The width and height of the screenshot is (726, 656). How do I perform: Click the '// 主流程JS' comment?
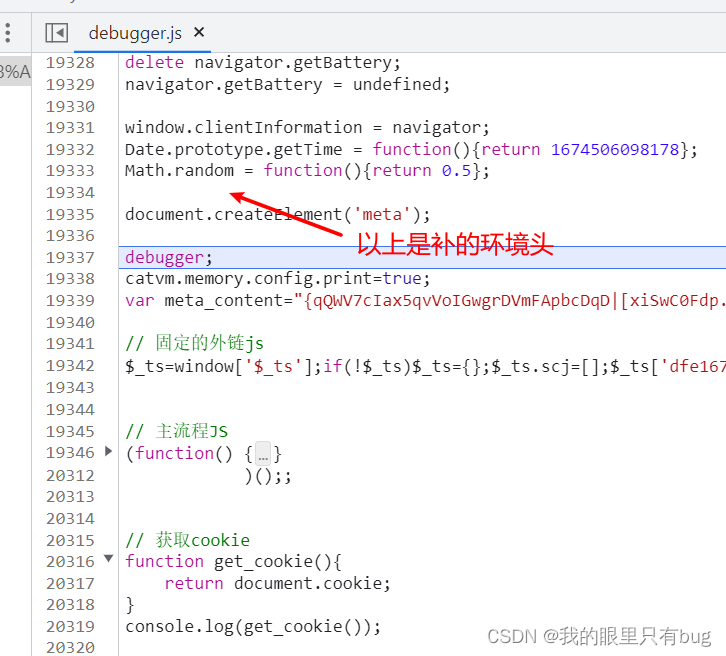176,431
